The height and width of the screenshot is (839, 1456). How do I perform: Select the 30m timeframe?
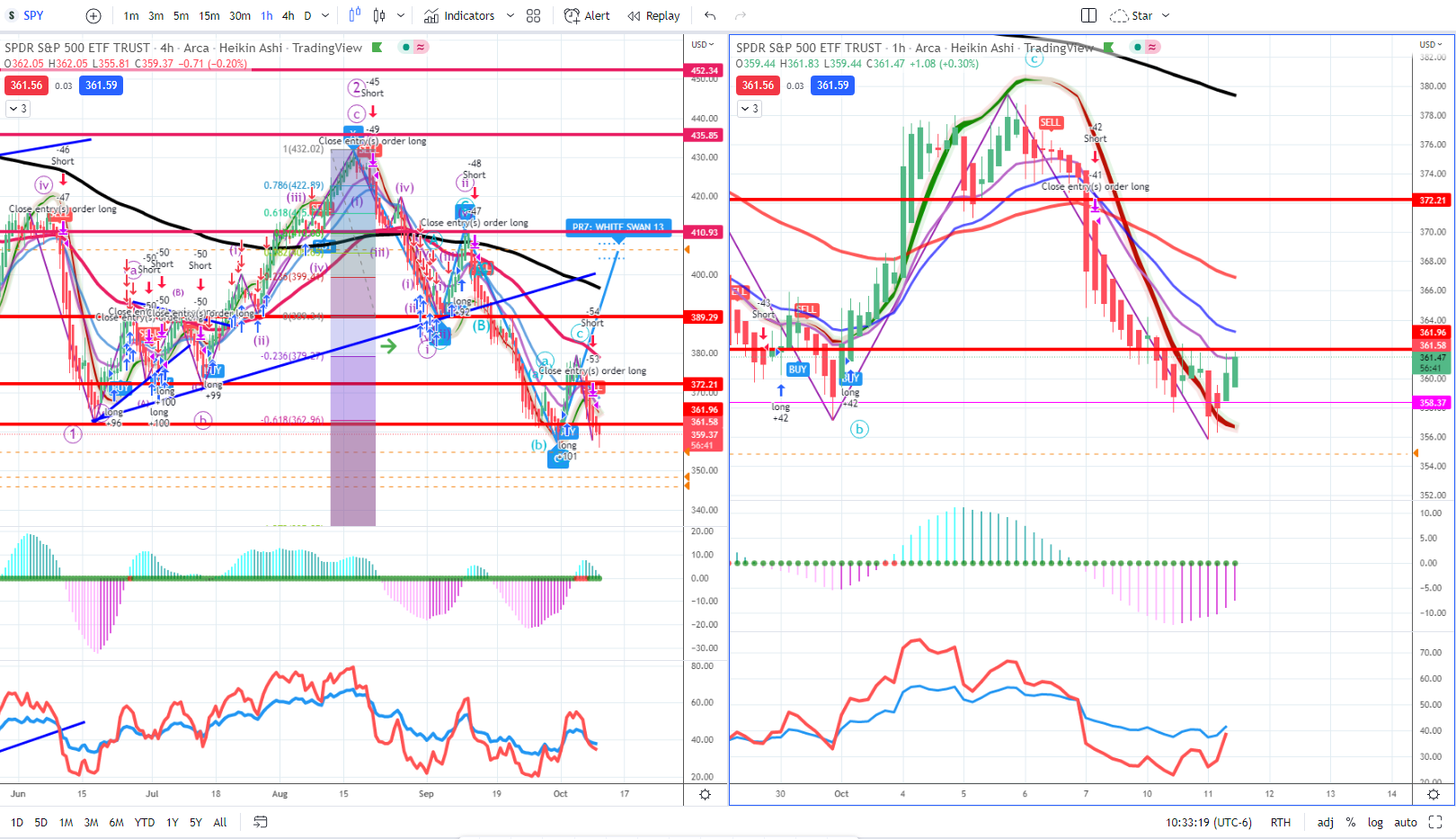pyautogui.click(x=240, y=15)
